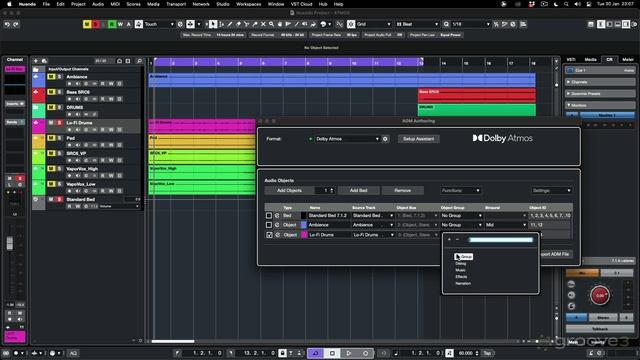The image size is (640, 360).
Task: Open the 1/16 quantize preset dropdown
Action: coord(470,24)
